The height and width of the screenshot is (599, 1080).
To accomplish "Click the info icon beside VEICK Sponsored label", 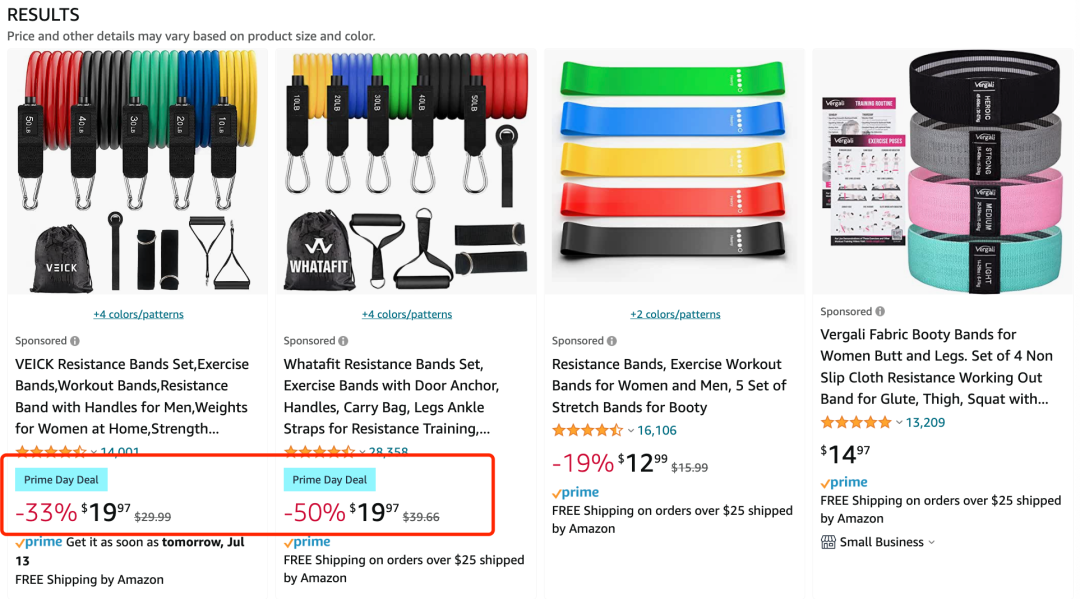I will (74, 341).
